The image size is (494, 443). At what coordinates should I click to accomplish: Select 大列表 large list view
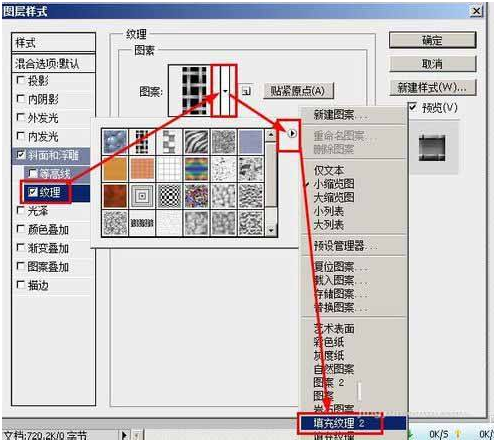tap(353, 225)
